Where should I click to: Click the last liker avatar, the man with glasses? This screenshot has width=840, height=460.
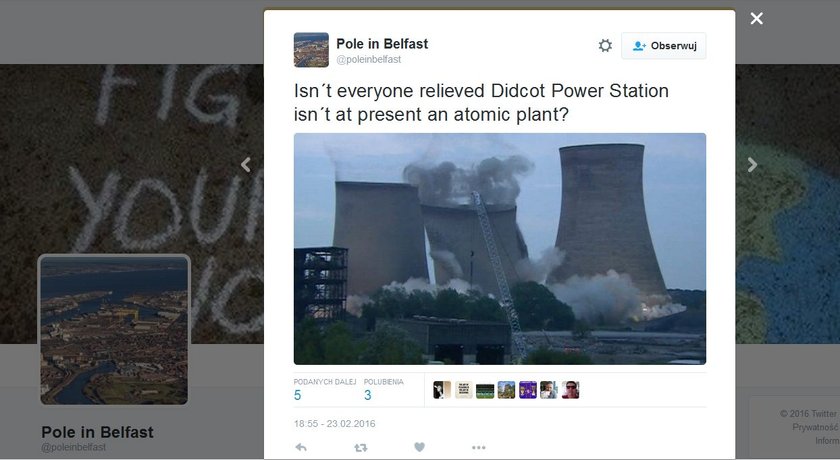point(571,390)
